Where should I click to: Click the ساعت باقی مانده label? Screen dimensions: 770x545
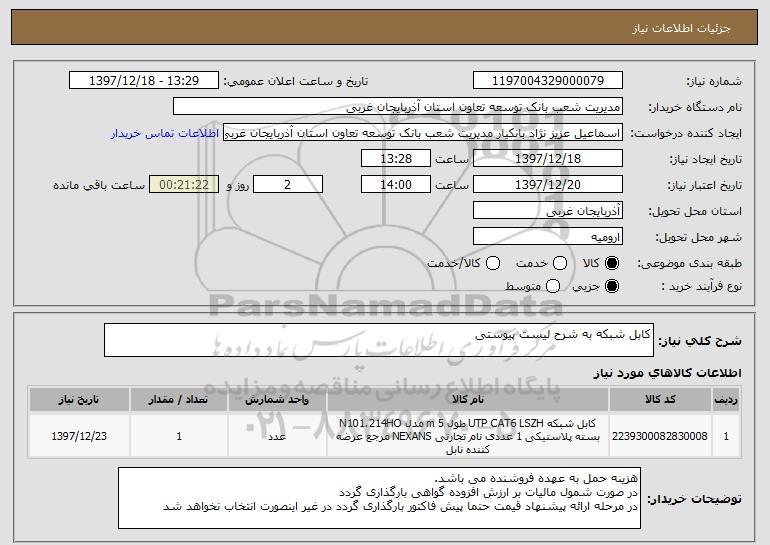(x=99, y=185)
